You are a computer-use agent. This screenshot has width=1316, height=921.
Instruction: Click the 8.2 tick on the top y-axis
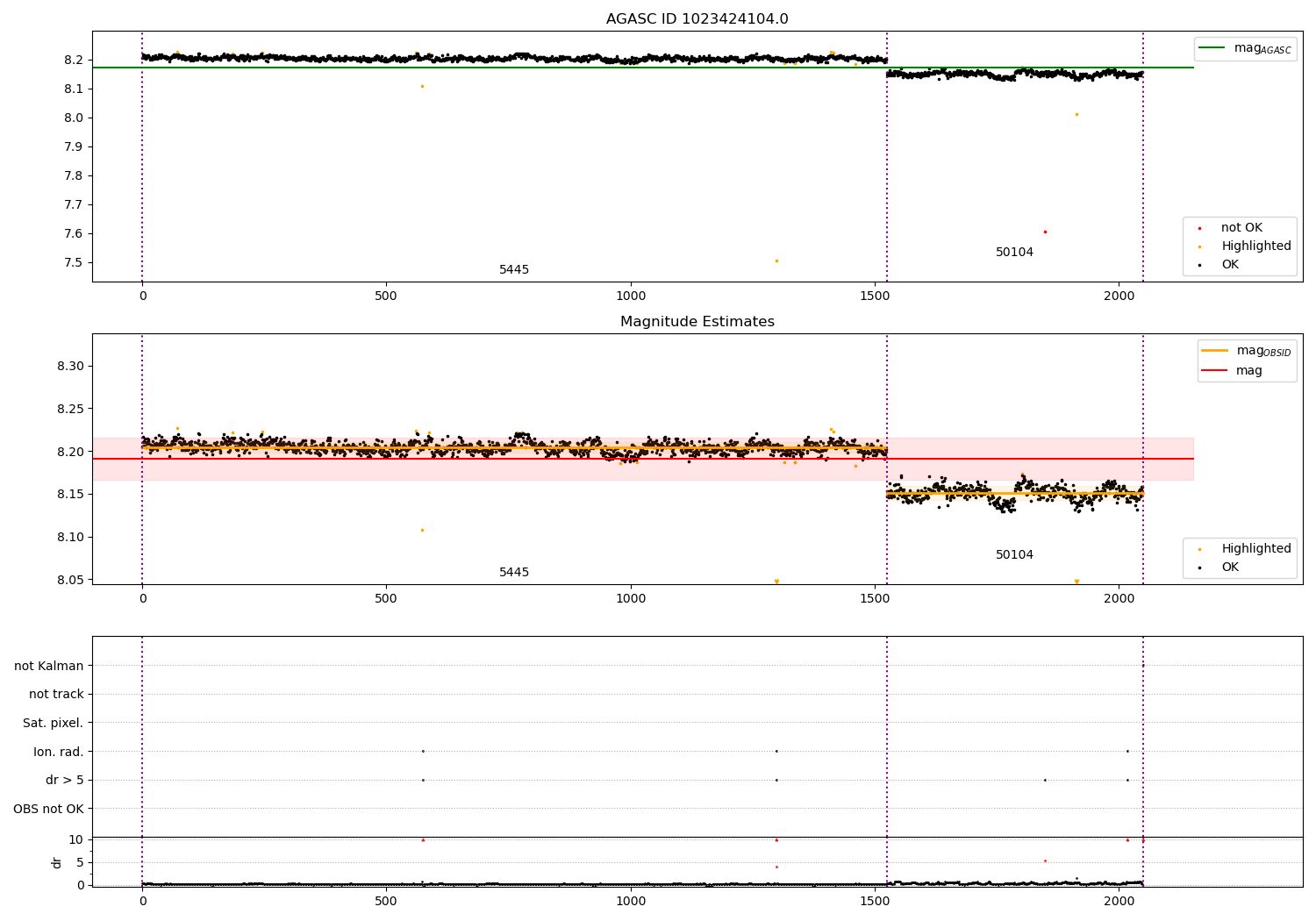tap(73, 60)
